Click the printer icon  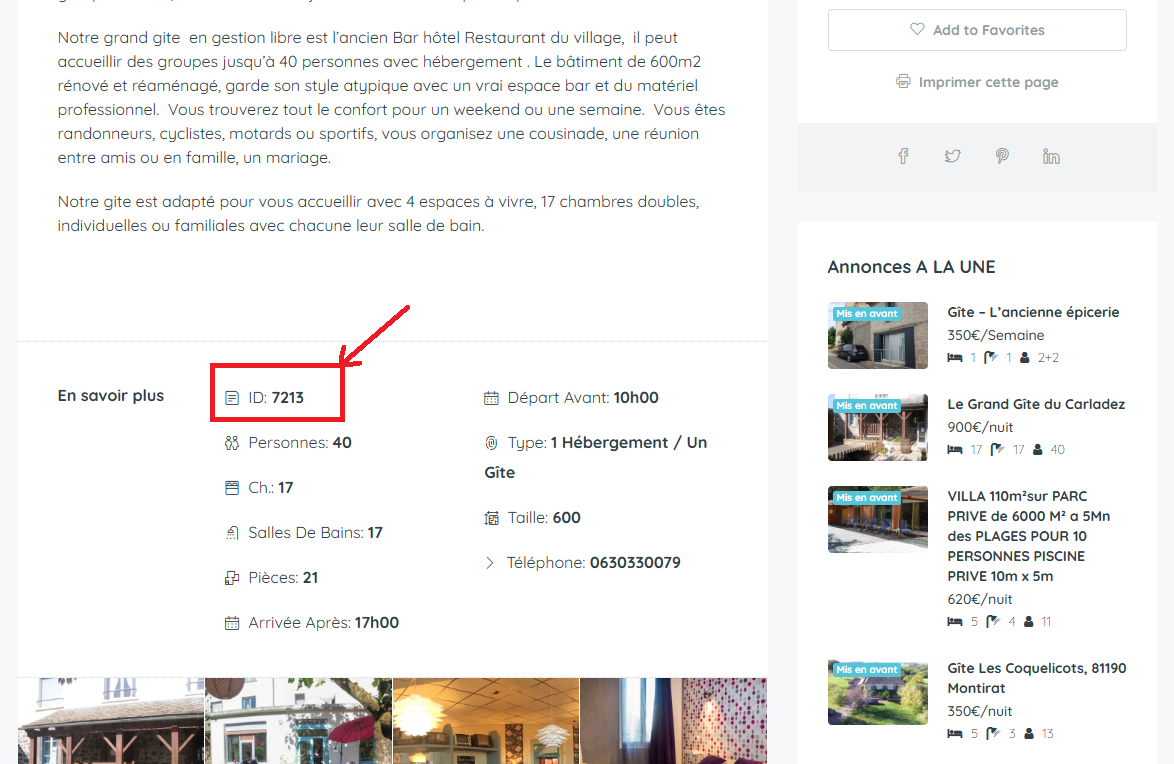click(x=904, y=82)
